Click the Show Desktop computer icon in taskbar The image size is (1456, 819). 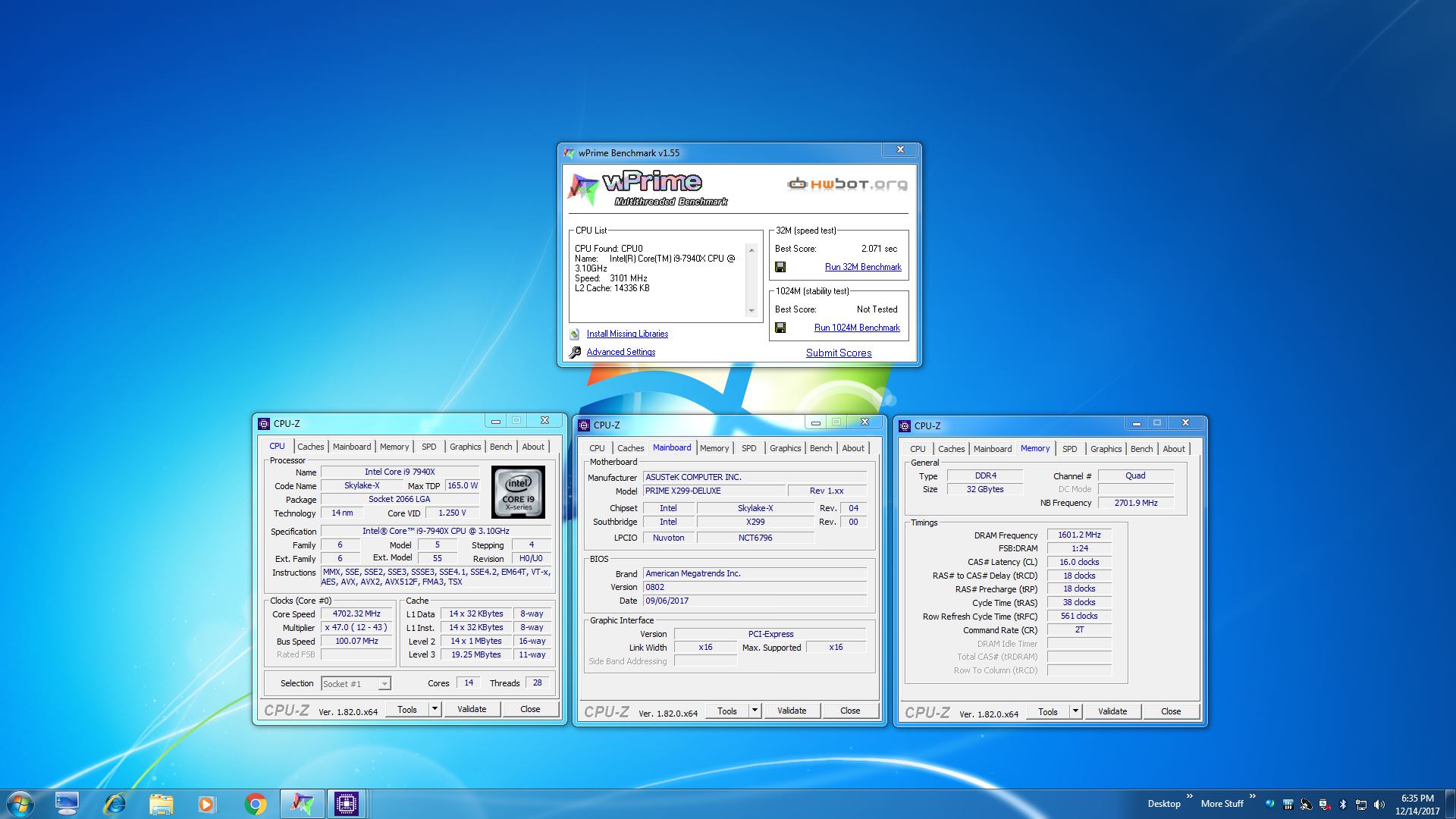pyautogui.click(x=67, y=804)
